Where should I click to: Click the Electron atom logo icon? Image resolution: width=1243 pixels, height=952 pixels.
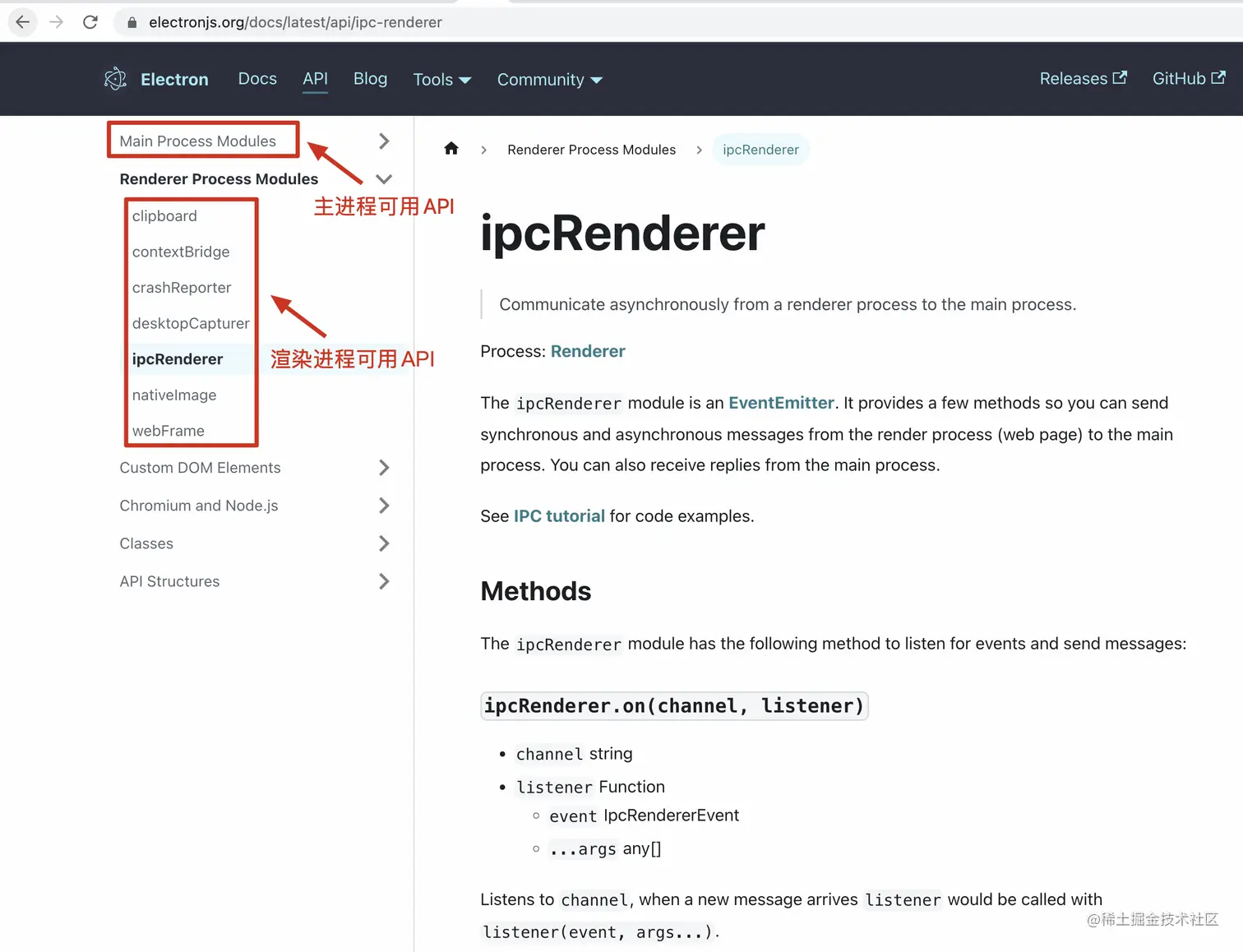(115, 79)
